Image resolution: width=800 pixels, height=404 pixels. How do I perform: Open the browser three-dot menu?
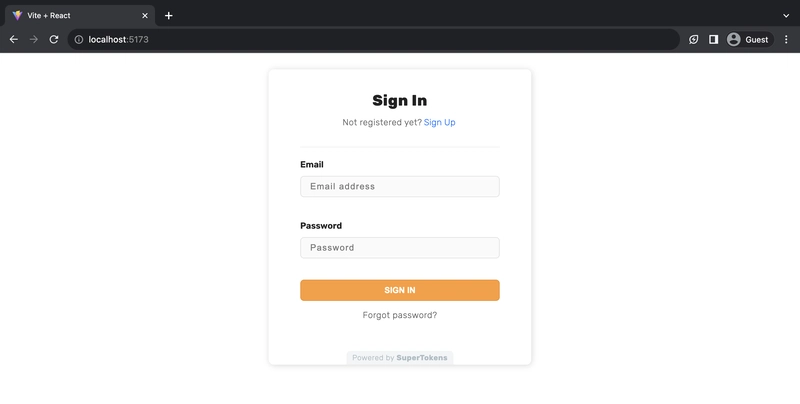[786, 39]
